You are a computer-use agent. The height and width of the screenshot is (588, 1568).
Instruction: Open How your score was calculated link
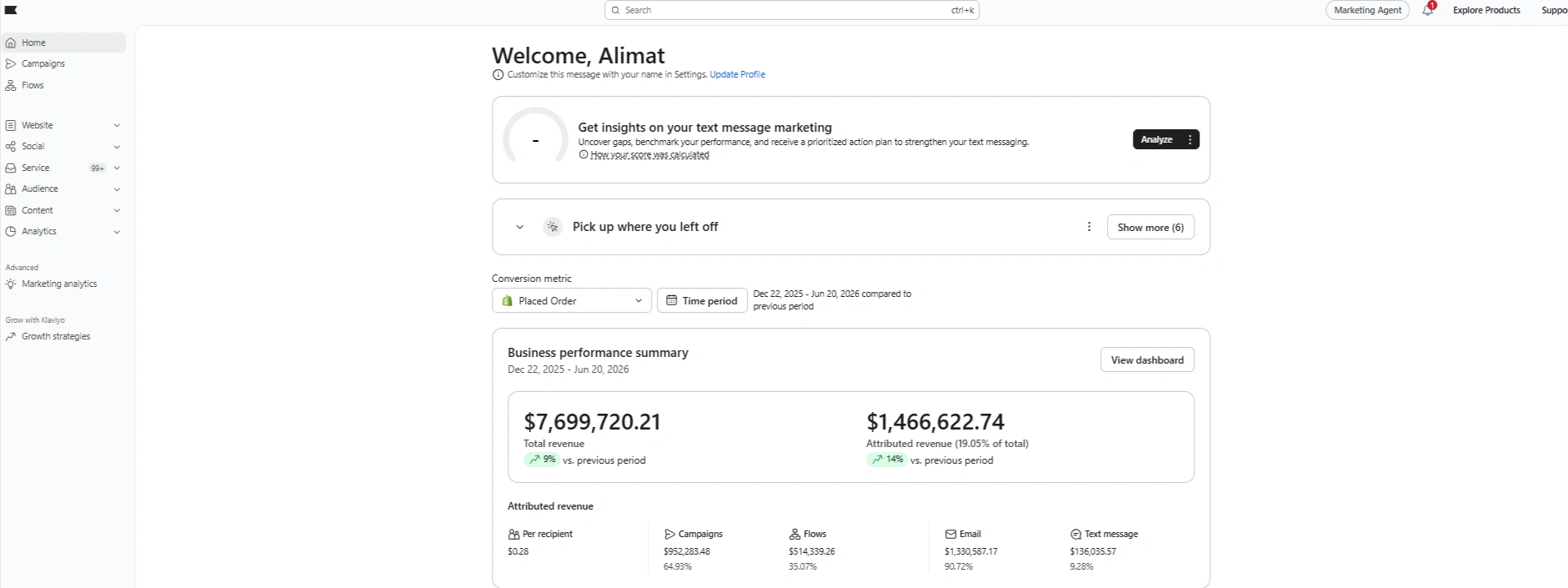[x=649, y=154]
